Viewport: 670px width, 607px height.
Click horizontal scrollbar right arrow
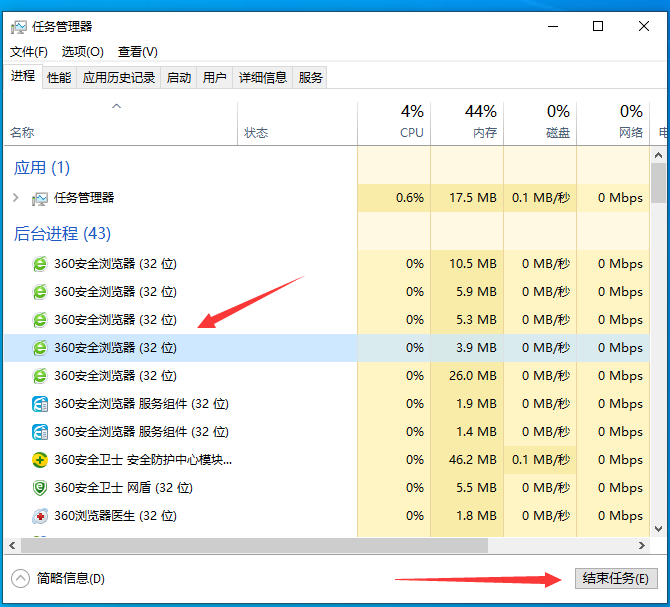642,545
